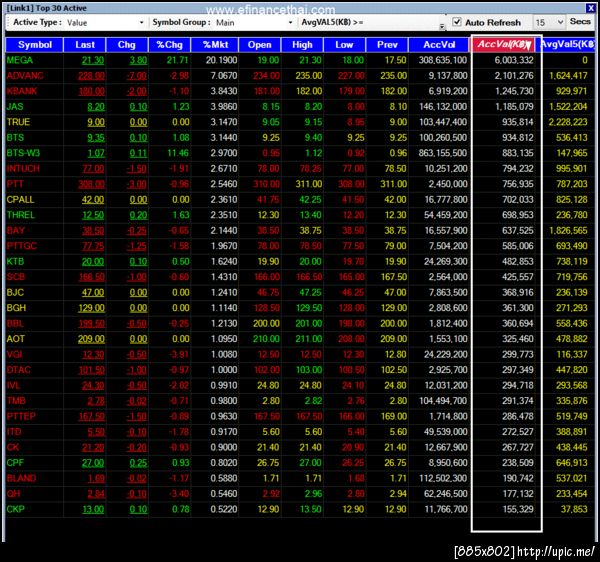Select the BLAND symbol
Image resolution: width=600 pixels, height=562 pixels.
click(21, 479)
